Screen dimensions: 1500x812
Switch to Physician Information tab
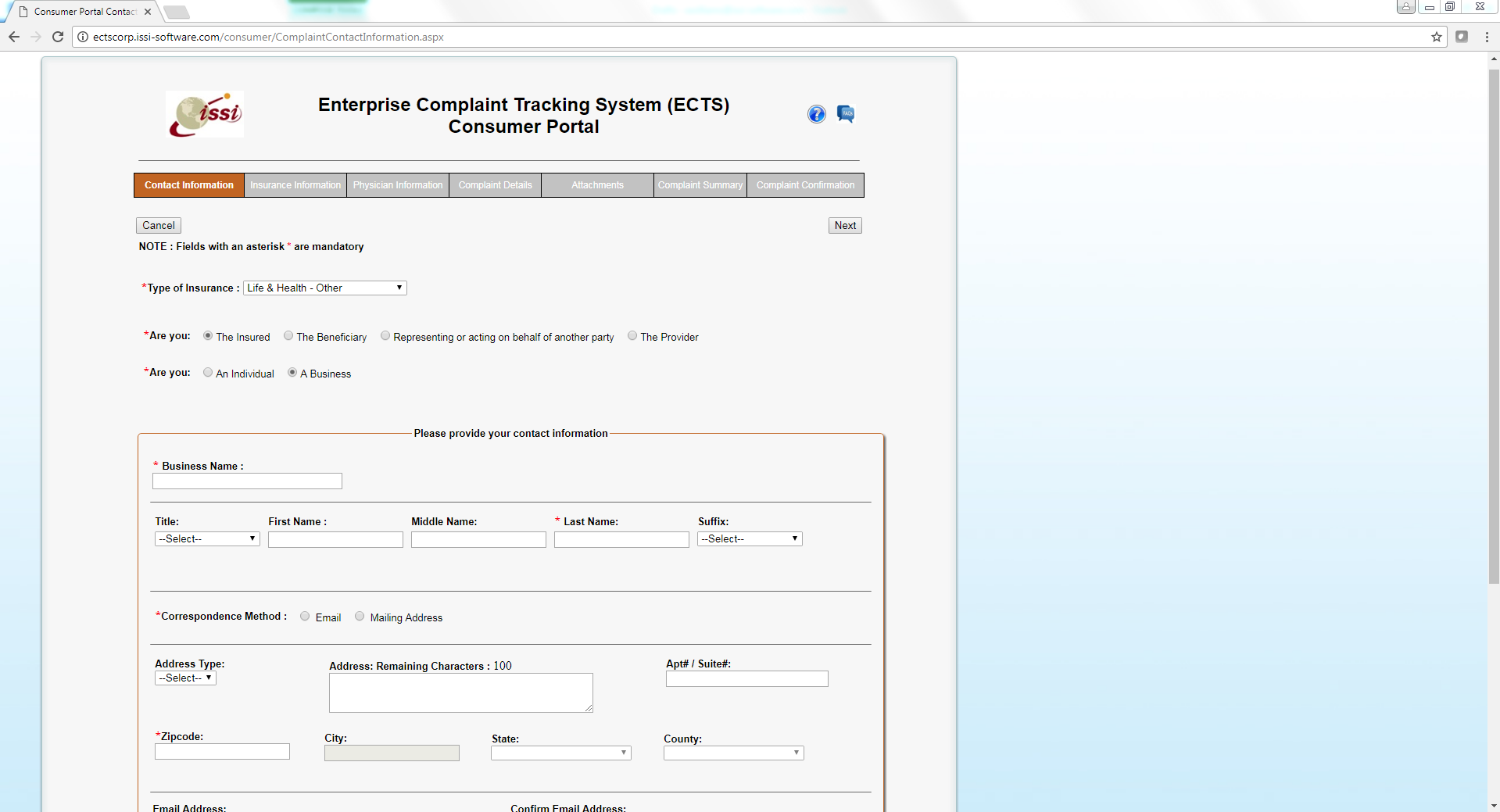click(x=398, y=185)
